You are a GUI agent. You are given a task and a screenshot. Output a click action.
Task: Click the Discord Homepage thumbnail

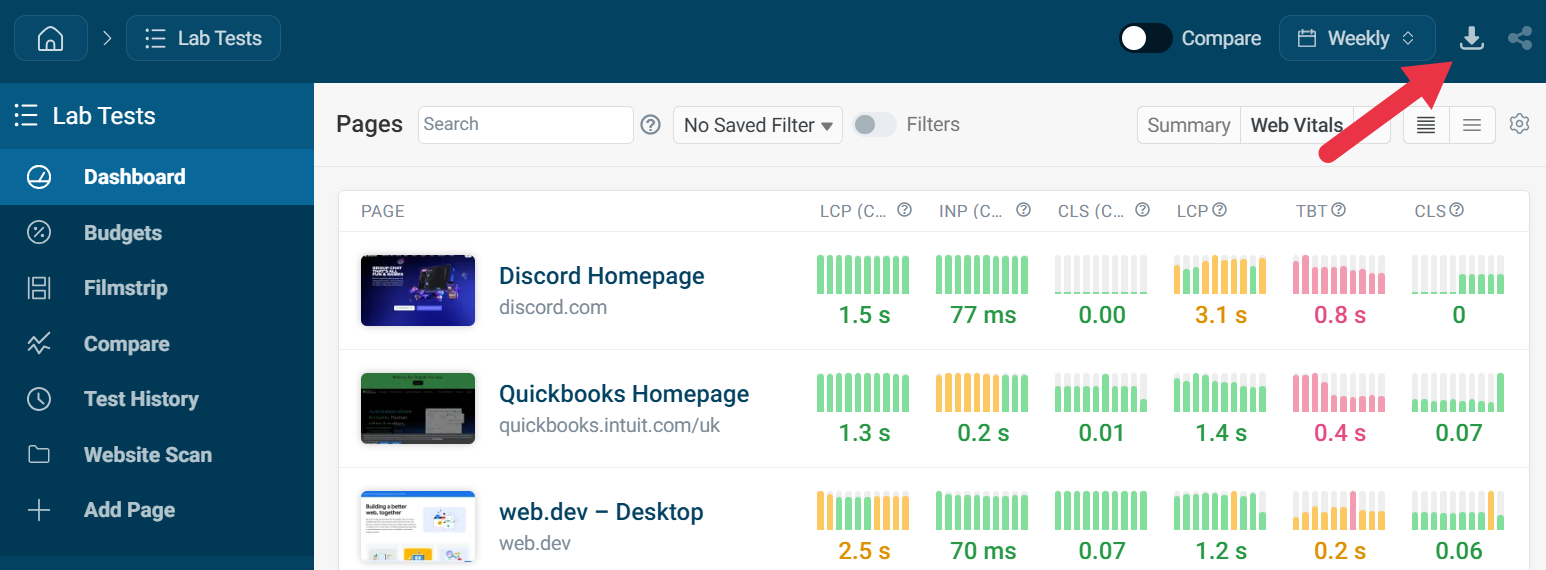418,290
